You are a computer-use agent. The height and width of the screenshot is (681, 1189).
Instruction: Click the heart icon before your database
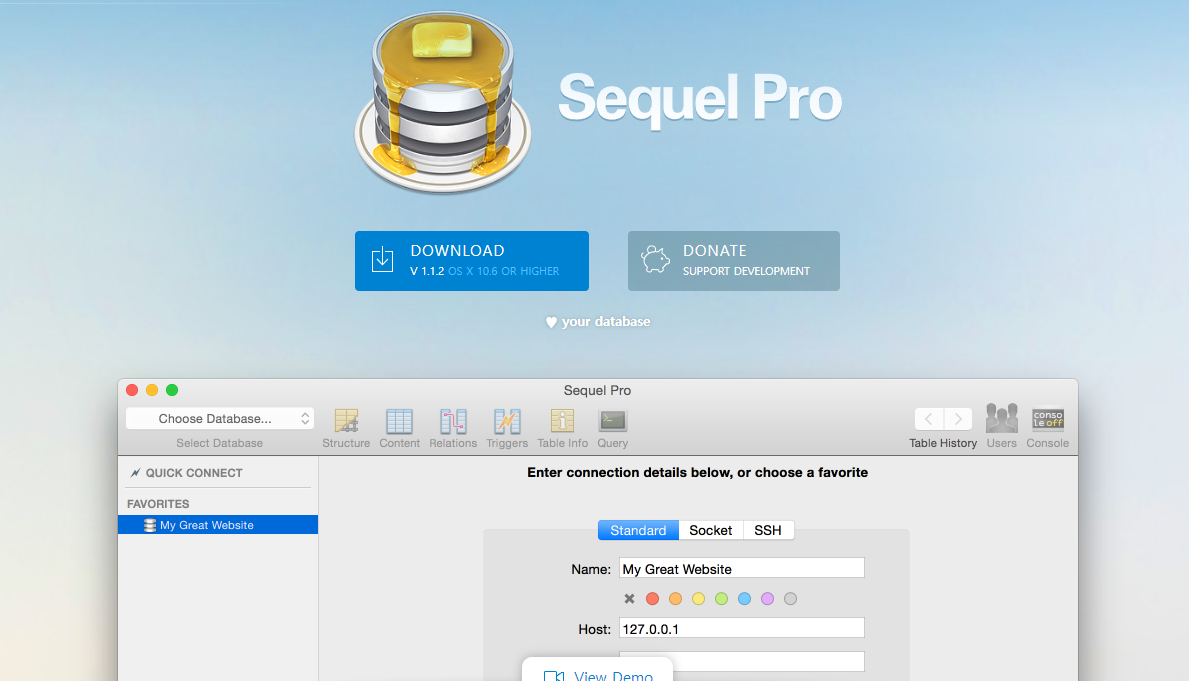pos(551,322)
